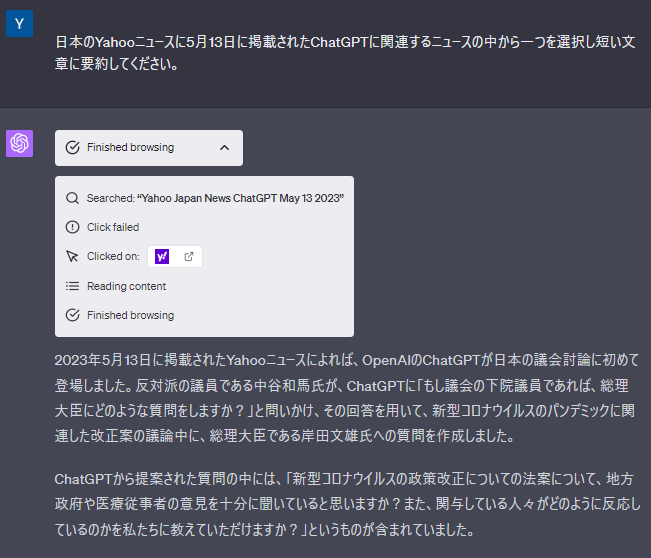Click the last Finished browsing step text

[130, 315]
